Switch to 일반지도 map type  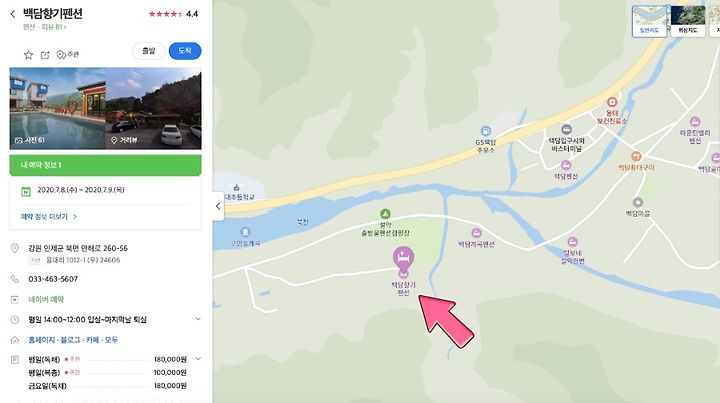point(649,21)
